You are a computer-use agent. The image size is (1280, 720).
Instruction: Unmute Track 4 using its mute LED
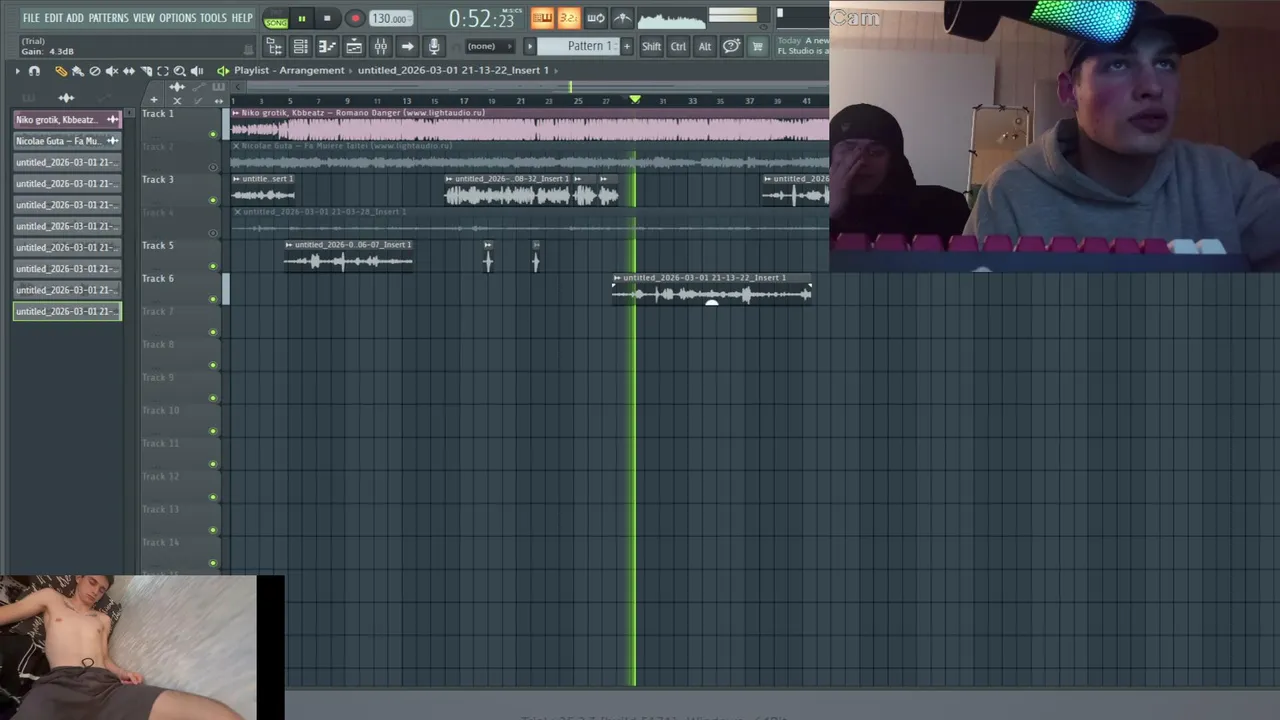pos(212,233)
